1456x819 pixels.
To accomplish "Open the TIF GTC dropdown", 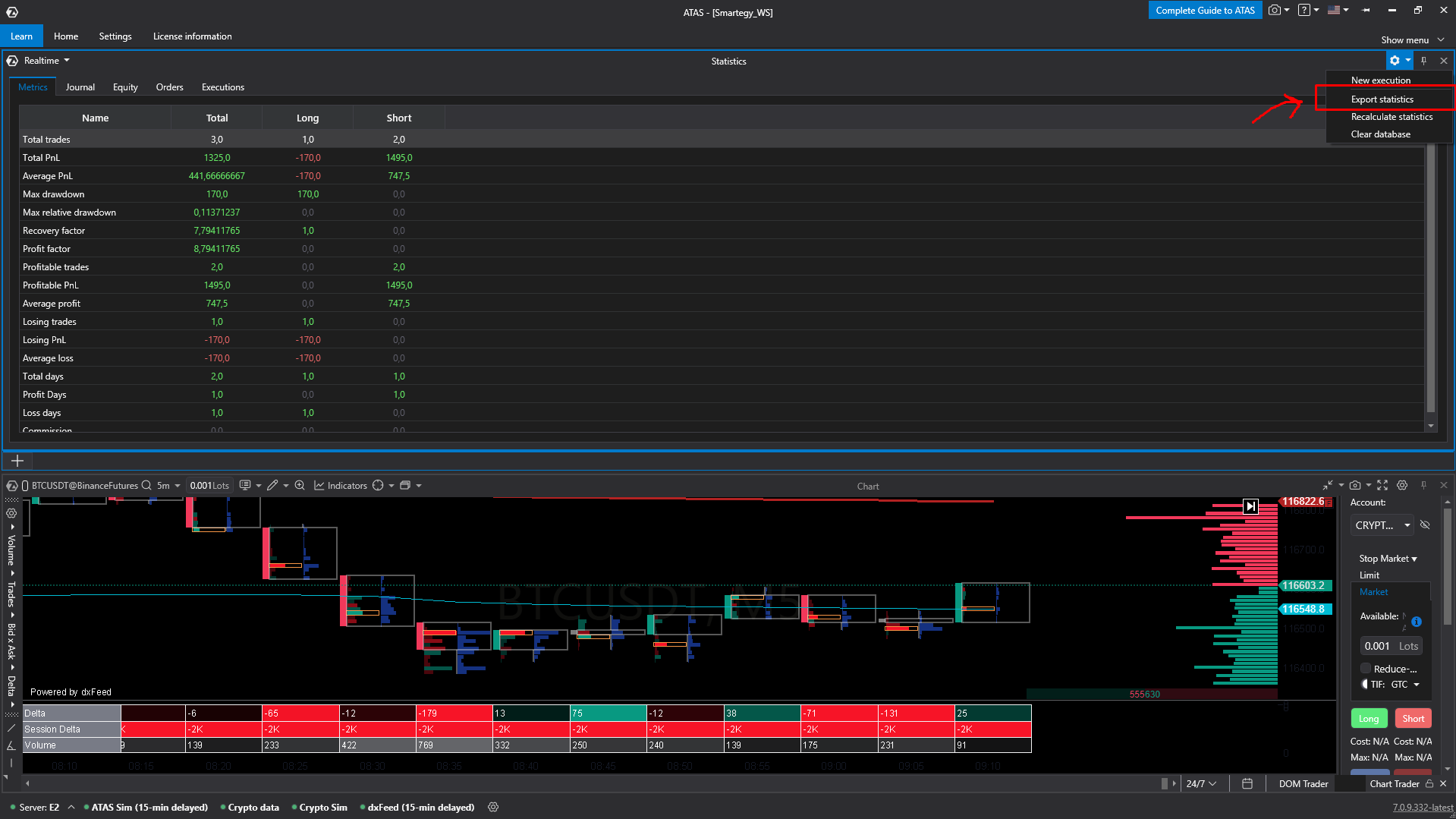I will [x=1404, y=685].
